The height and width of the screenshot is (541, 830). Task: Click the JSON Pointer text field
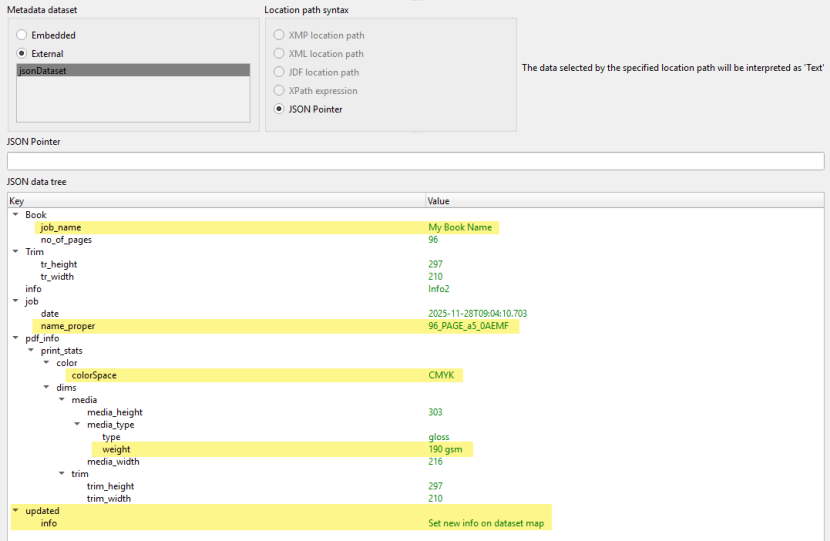point(415,161)
